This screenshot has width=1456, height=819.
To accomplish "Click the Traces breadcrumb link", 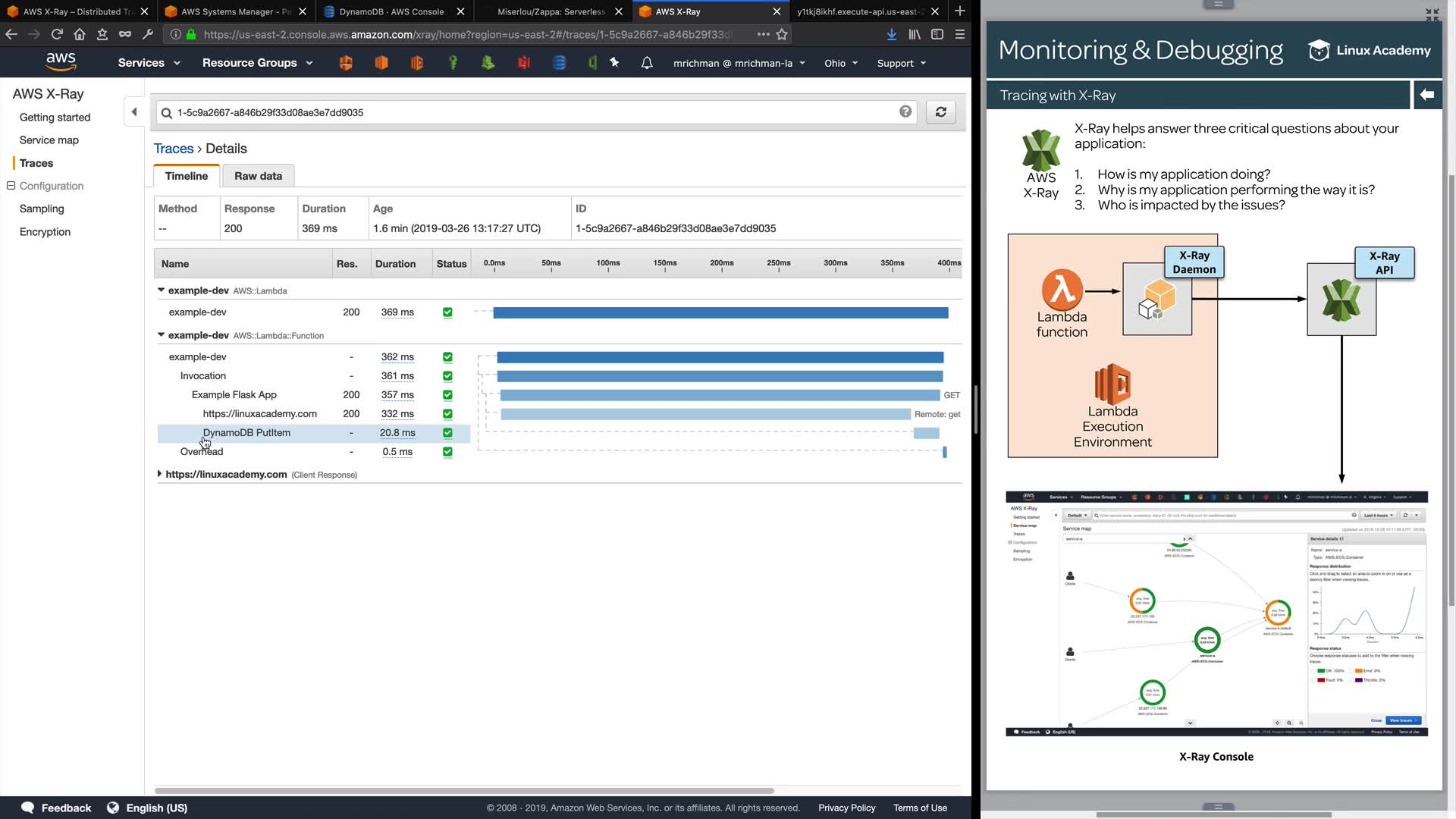I will pyautogui.click(x=174, y=149).
